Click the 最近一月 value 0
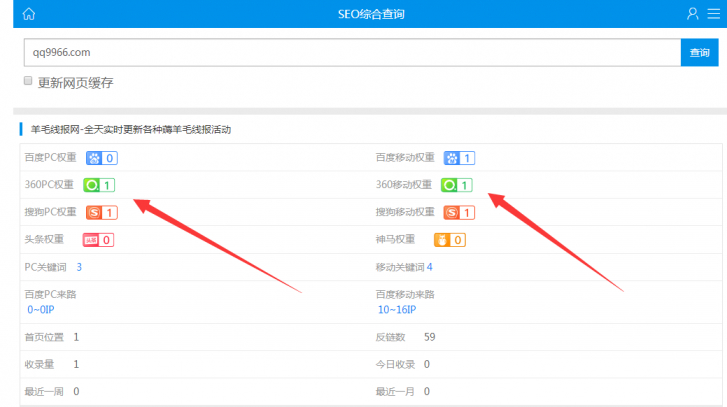727x407 pixels. [427, 392]
